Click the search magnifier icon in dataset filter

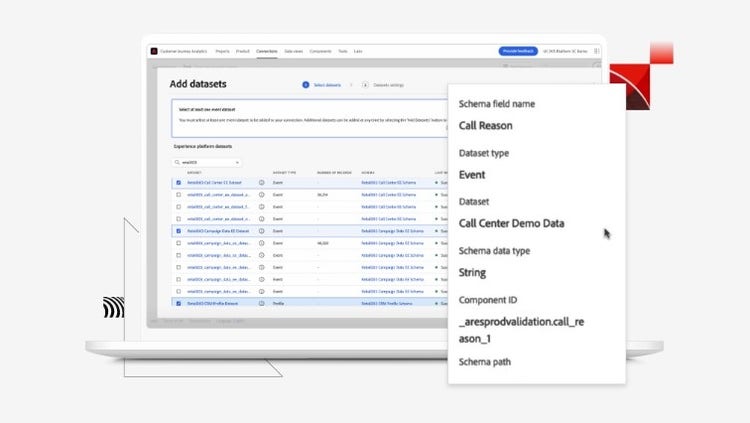[178, 161]
